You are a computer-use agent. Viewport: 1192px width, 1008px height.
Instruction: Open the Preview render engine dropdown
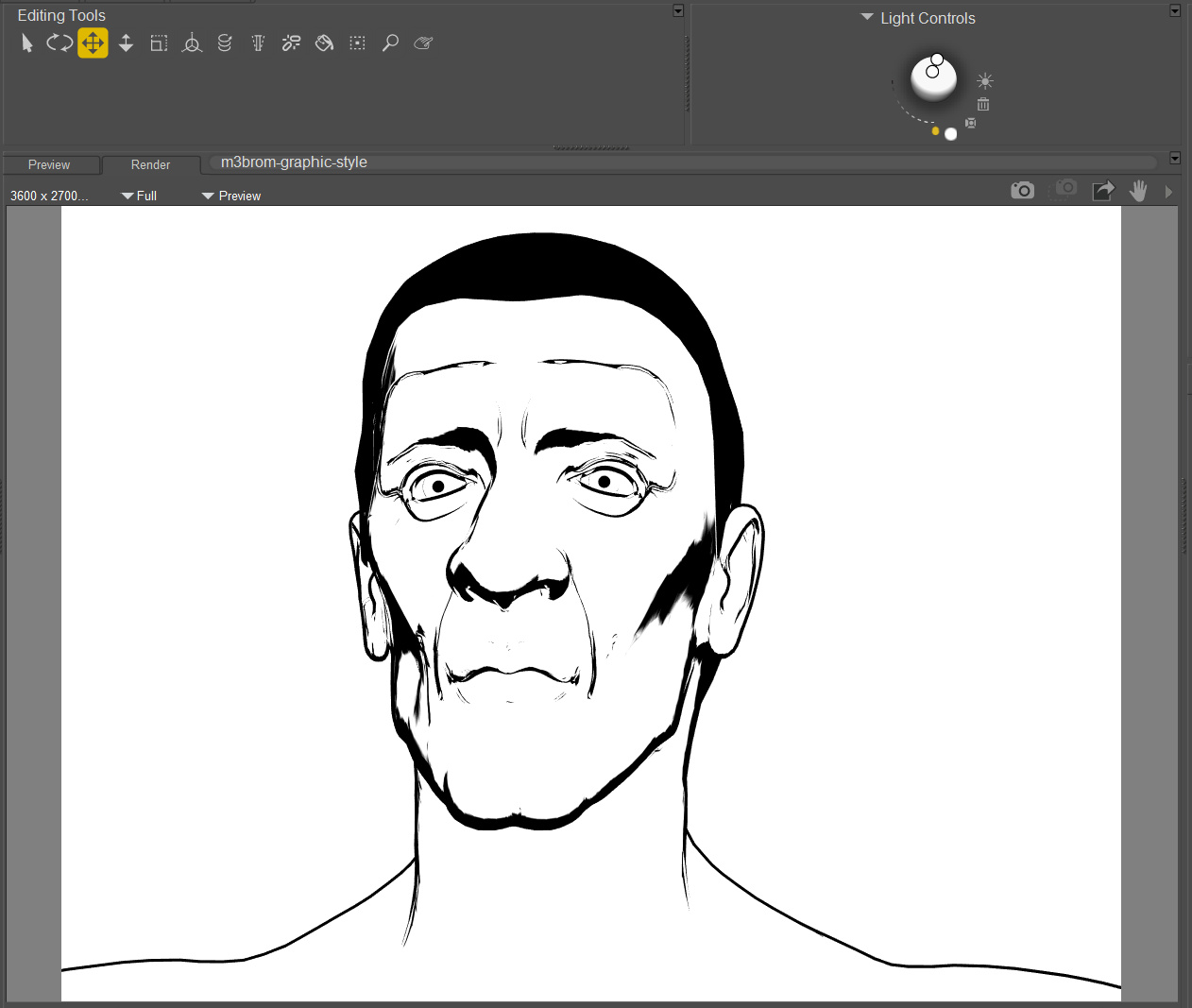pyautogui.click(x=231, y=196)
